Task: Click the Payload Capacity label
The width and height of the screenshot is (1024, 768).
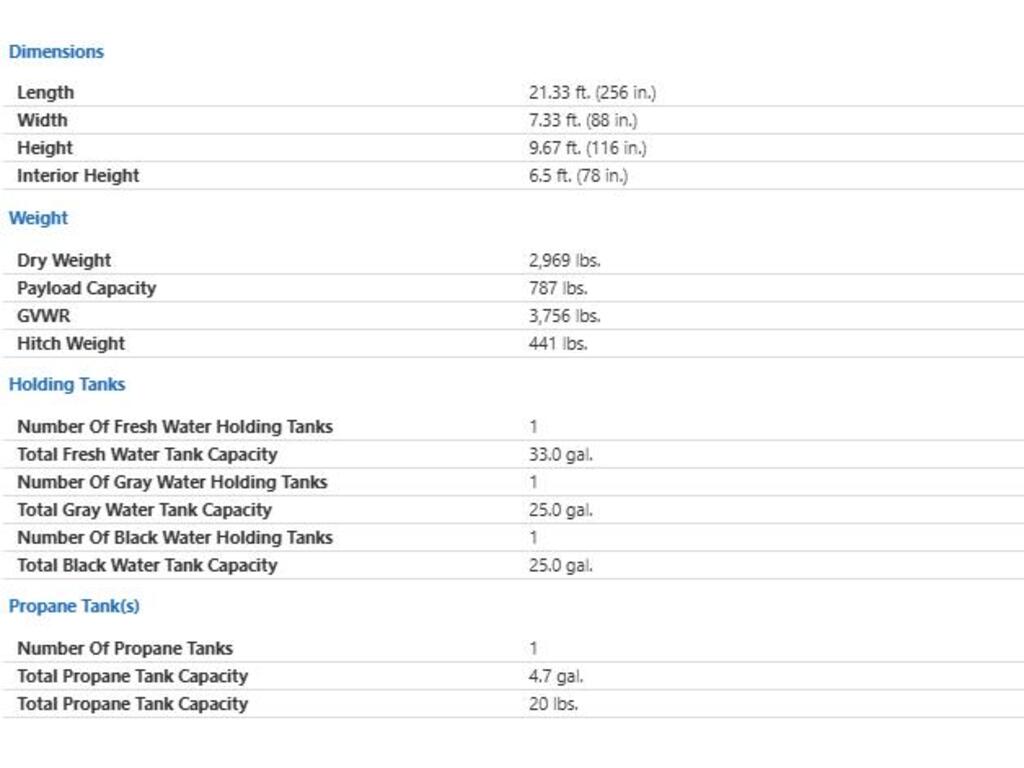Action: (x=86, y=288)
